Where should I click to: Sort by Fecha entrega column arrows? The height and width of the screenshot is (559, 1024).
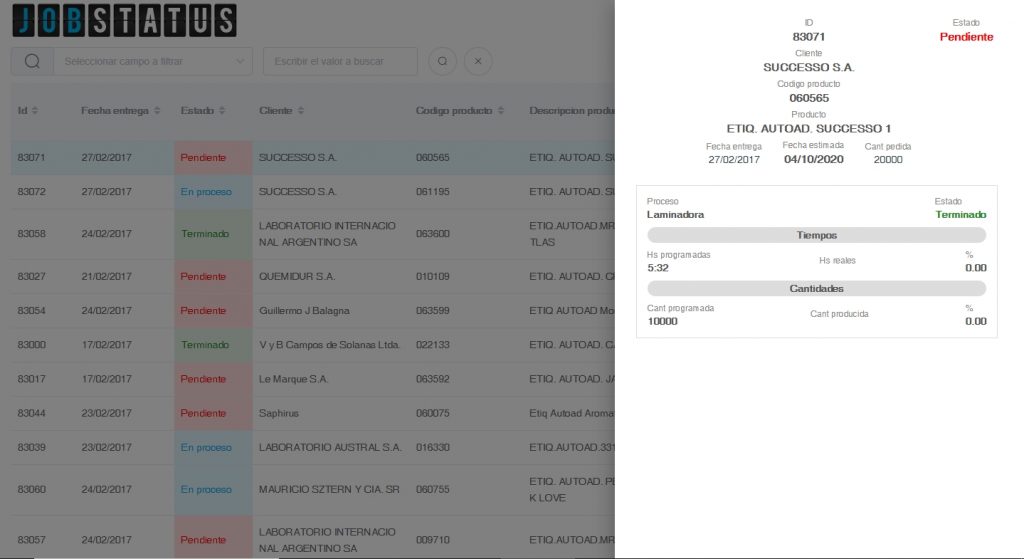click(157, 110)
